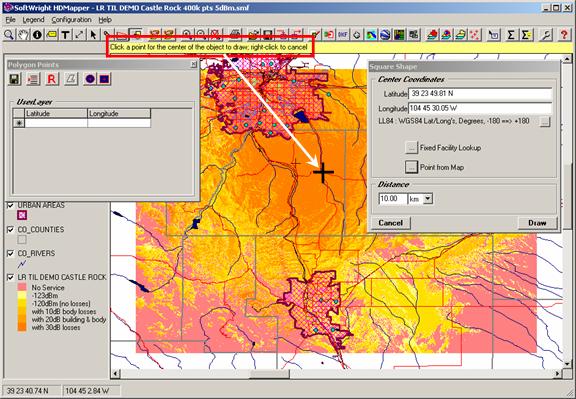576x399 pixels.
Task: Click the colorful terrain map icon
Action: pyautogui.click(x=371, y=35)
